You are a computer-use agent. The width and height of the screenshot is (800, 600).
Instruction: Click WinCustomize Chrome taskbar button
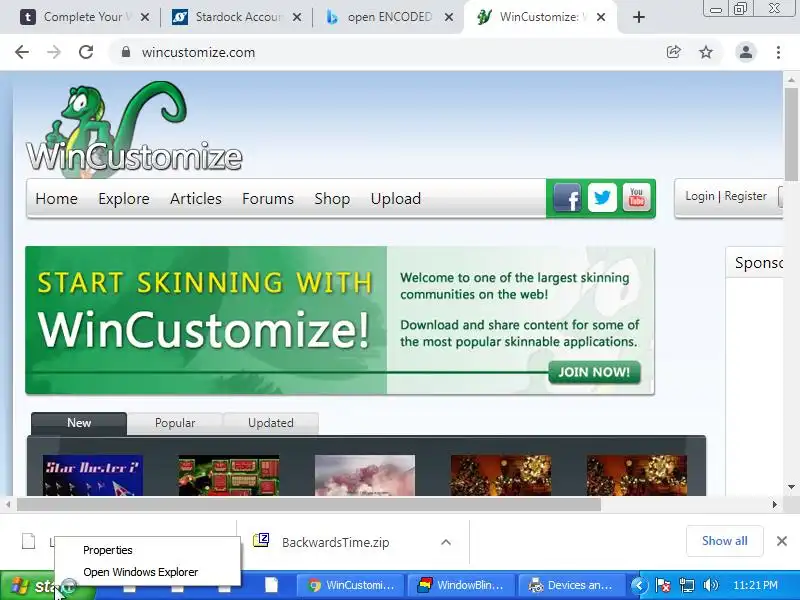click(x=351, y=585)
